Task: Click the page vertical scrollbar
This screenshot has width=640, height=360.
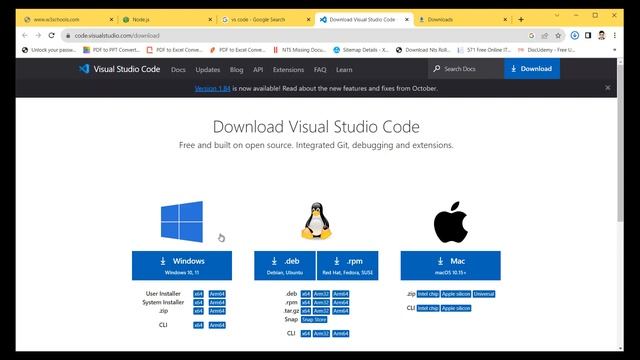Action: click(620, 143)
